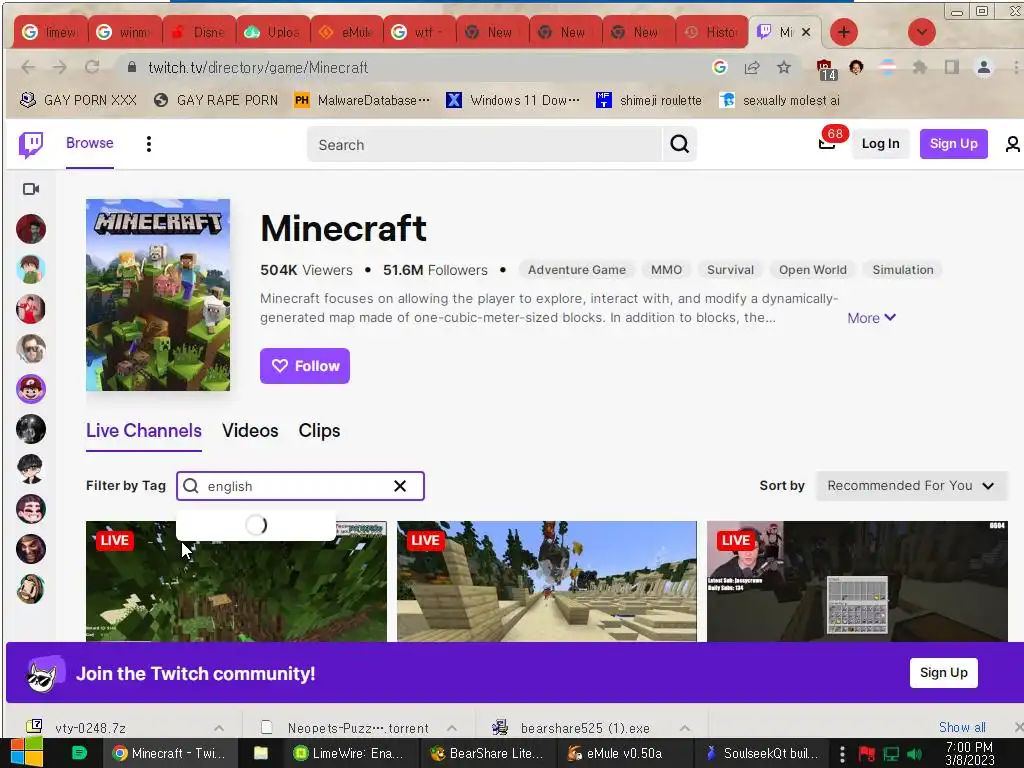Bookmark this page with the star icon

click(784, 67)
